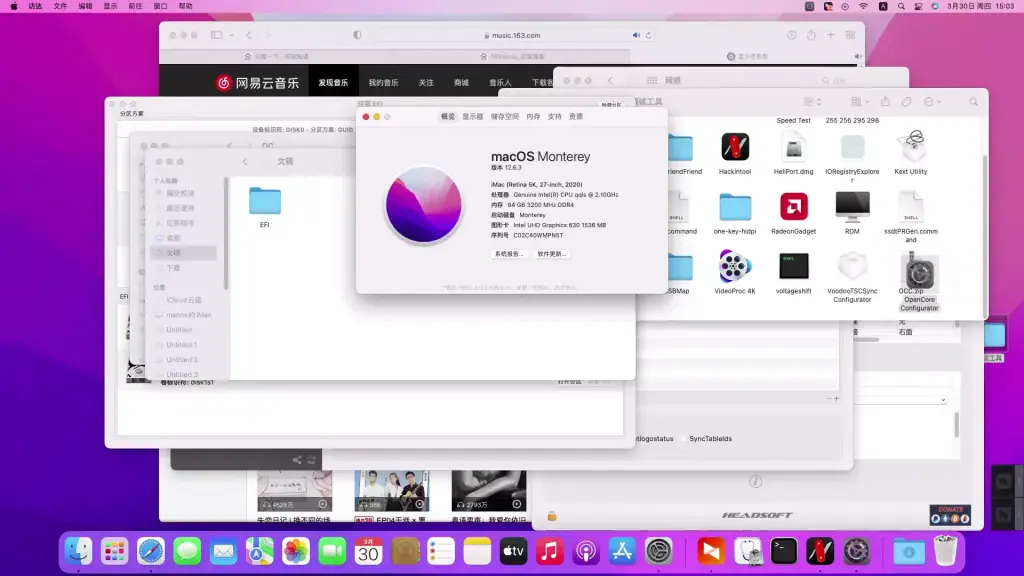
Task: Open Trash in the Dock
Action: pos(945,551)
